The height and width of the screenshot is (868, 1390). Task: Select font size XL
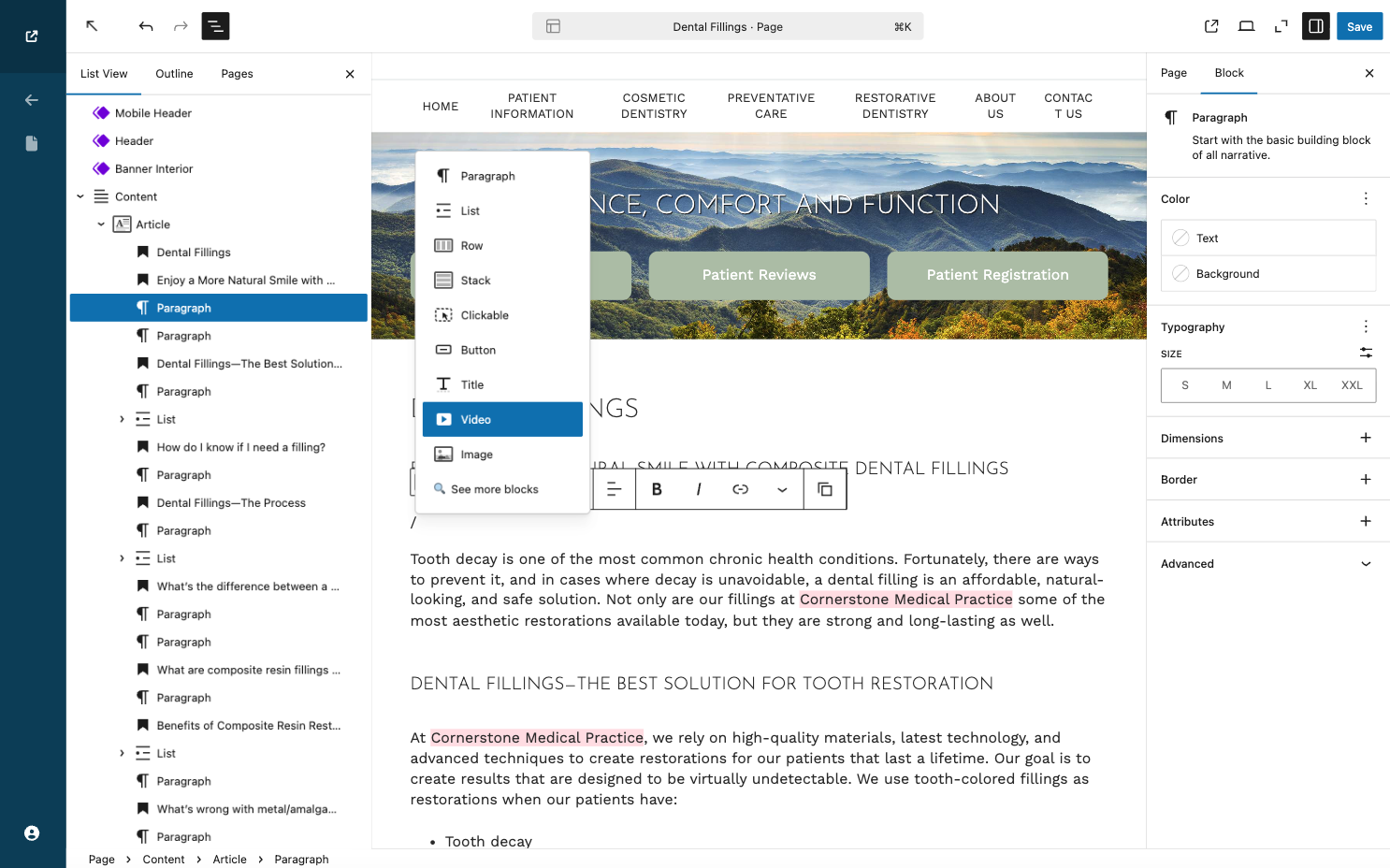[1310, 385]
